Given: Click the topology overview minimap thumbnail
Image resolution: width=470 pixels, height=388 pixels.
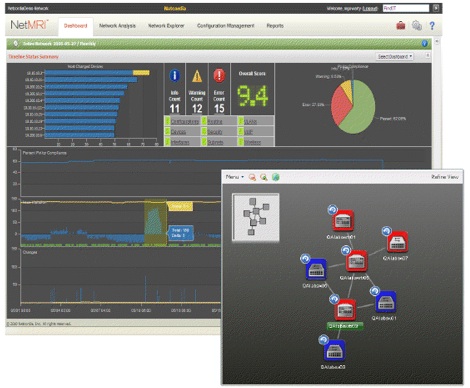Looking at the screenshot, I should click(256, 217).
